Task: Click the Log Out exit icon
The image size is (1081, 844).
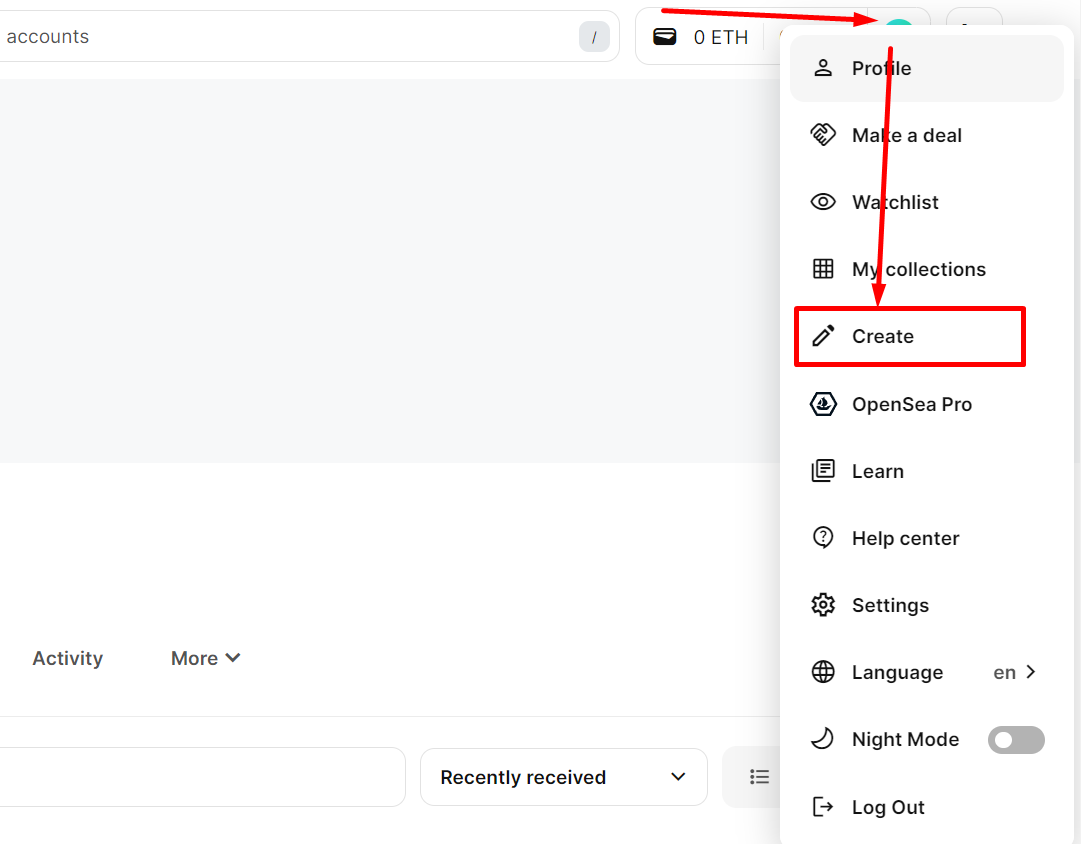Action: (823, 807)
